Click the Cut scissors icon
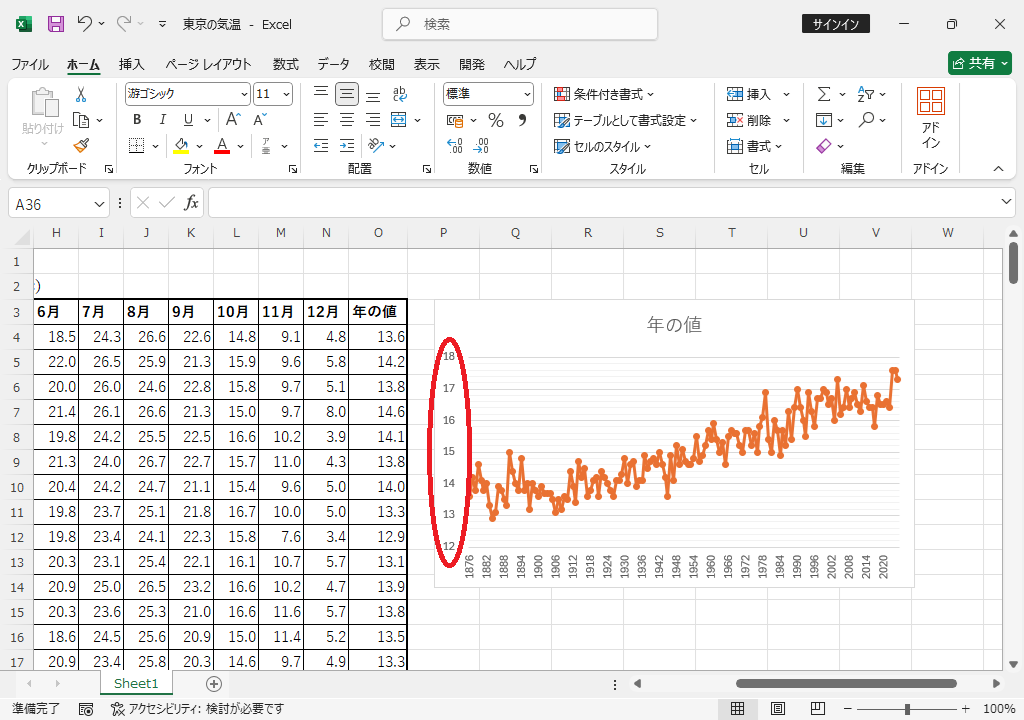The height and width of the screenshot is (720, 1024). click(81, 95)
